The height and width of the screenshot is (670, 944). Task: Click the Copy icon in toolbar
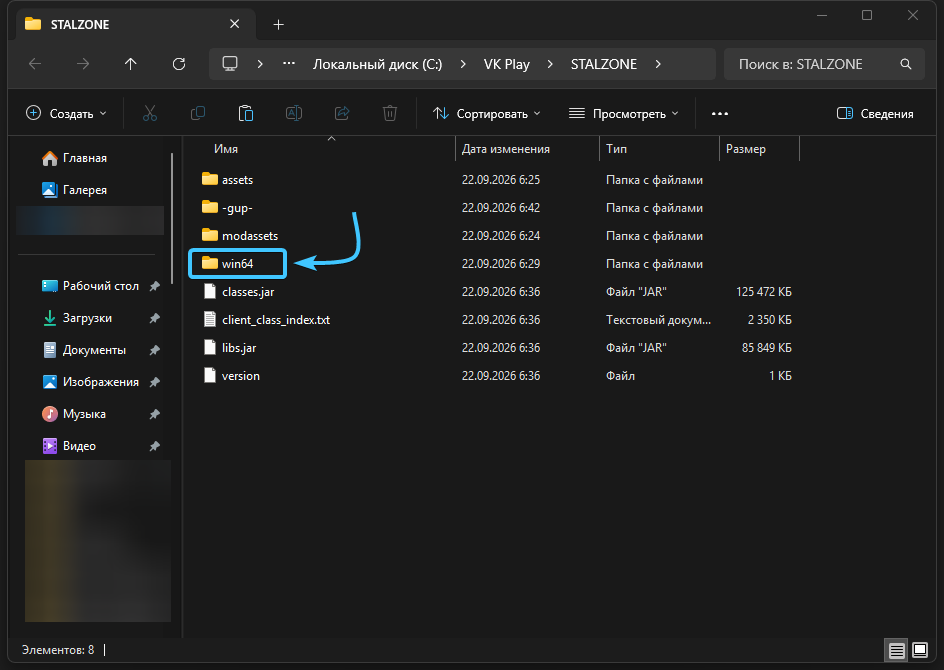pyautogui.click(x=197, y=113)
